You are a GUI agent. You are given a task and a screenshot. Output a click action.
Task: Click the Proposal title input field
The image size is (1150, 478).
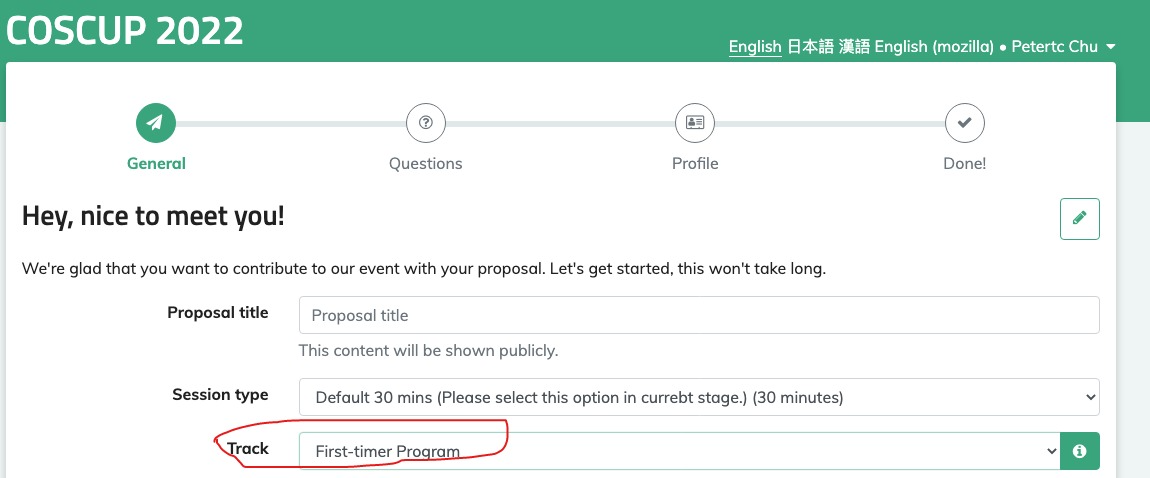tap(699, 315)
